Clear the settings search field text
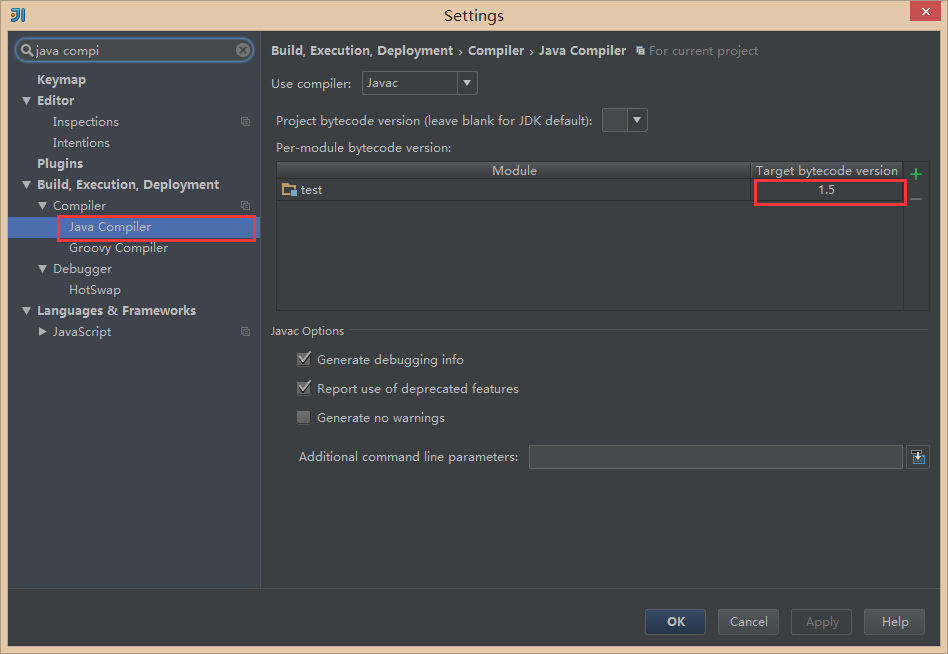 243,50
